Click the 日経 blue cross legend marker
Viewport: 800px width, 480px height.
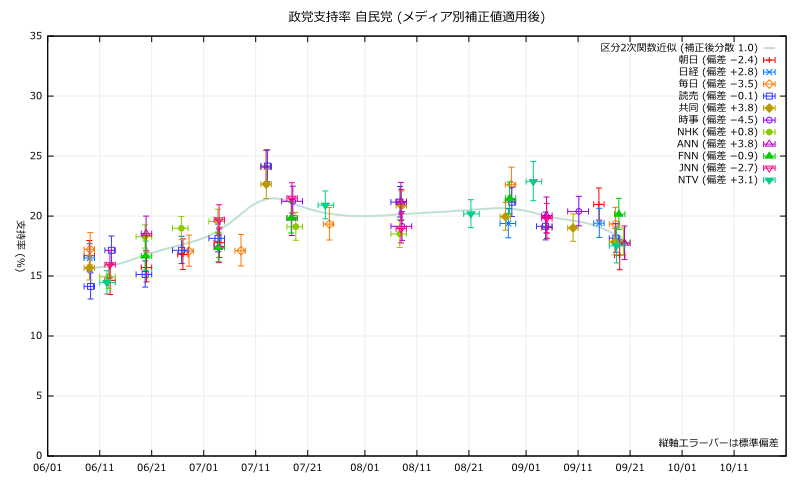coord(770,72)
